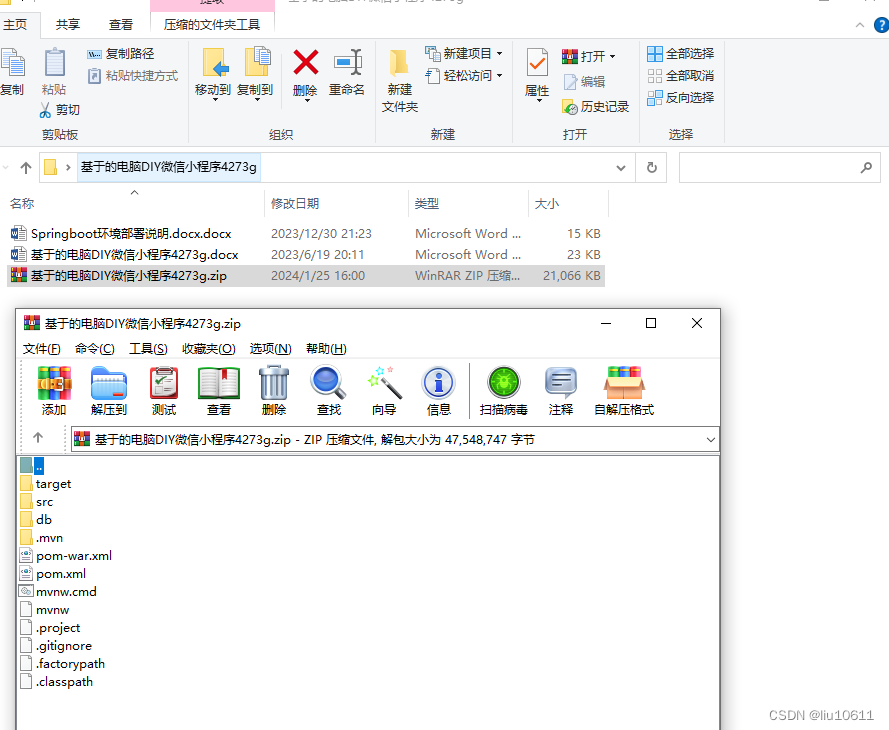889x730 pixels.
Task: Click the Extract To (解压到) icon
Action: [x=108, y=383]
